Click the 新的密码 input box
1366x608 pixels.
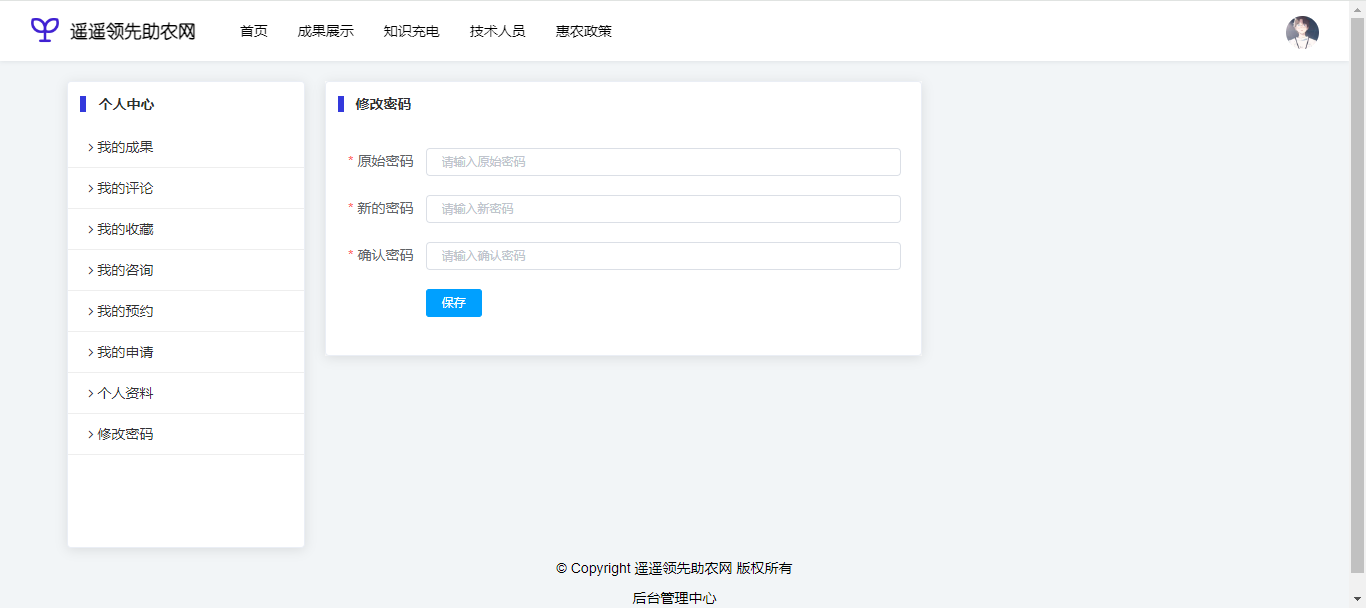[x=662, y=209]
